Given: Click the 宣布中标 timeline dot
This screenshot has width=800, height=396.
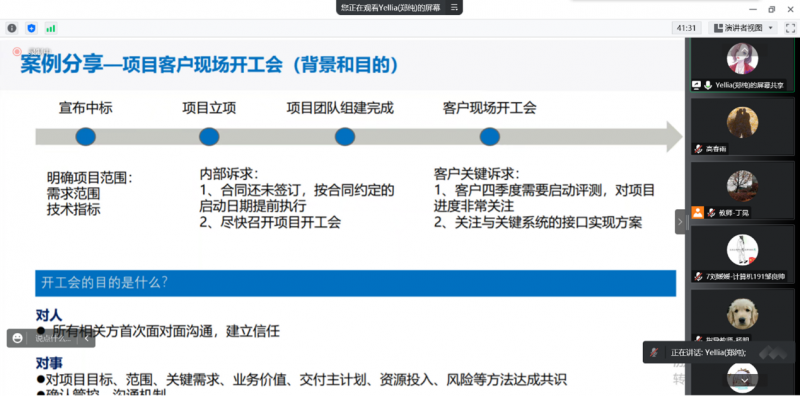Looking at the screenshot, I should (85, 137).
